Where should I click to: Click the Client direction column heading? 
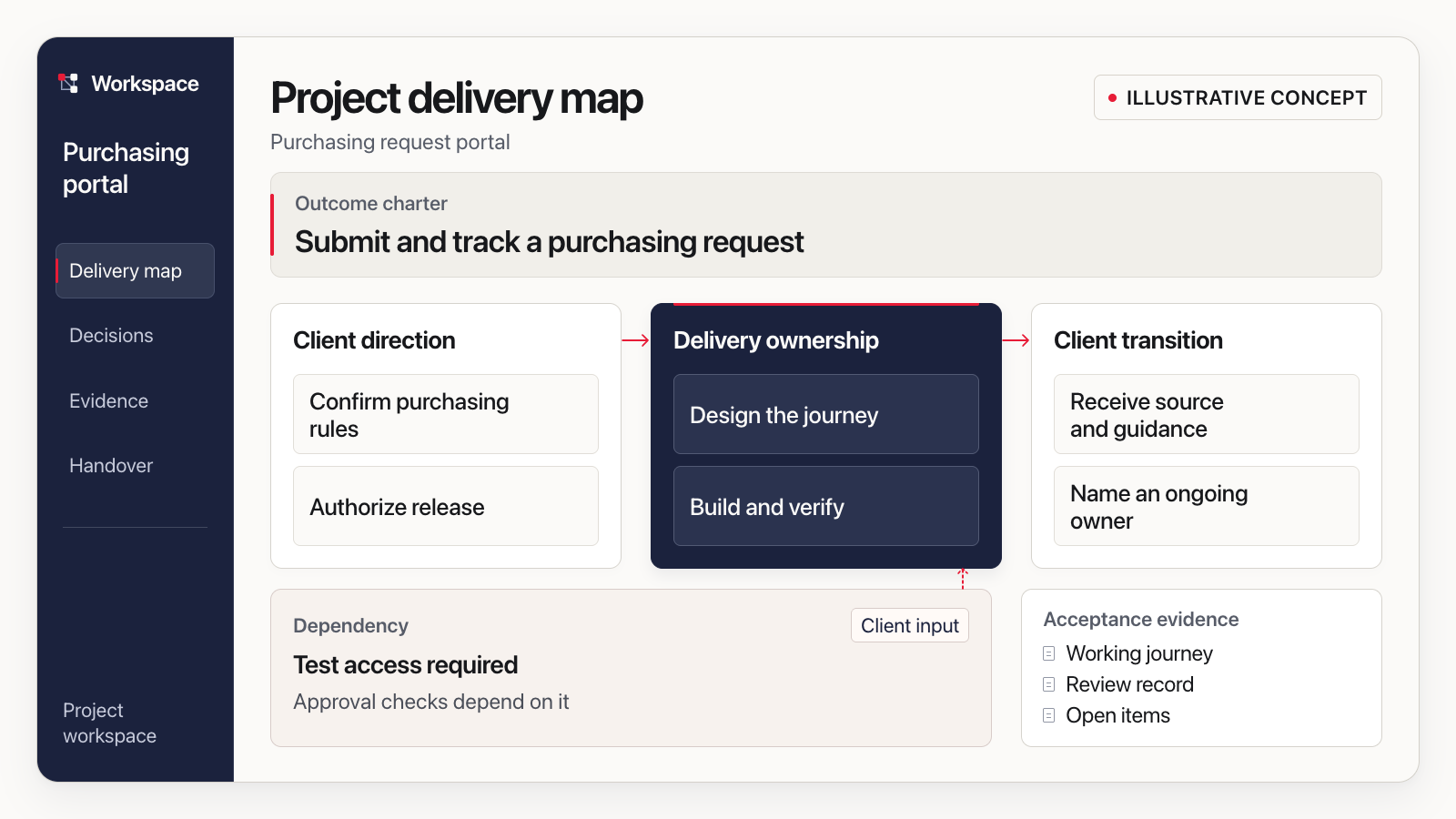coord(374,340)
